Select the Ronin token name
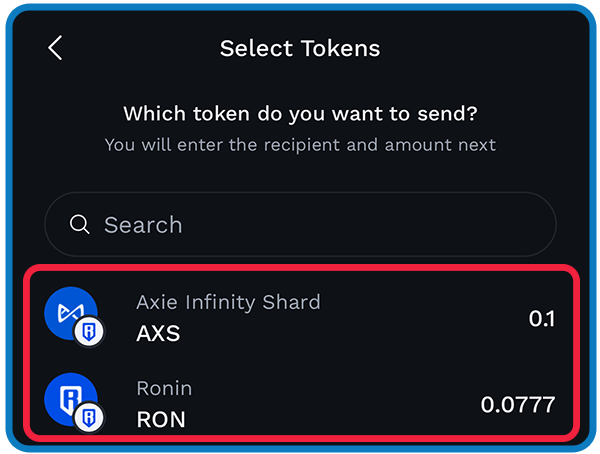Viewport: 600px width, 454px height. pos(165,388)
